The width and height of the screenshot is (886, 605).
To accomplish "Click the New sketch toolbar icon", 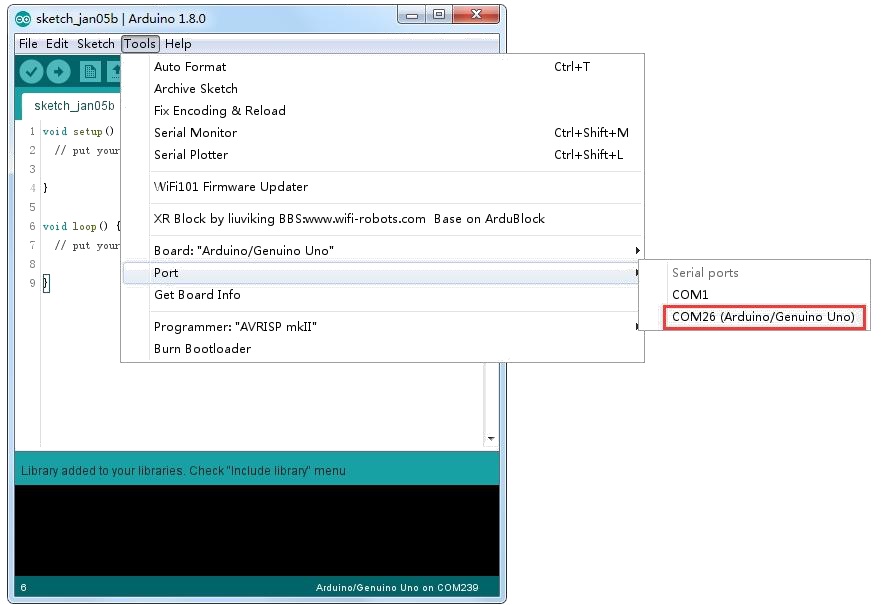I will [x=90, y=72].
